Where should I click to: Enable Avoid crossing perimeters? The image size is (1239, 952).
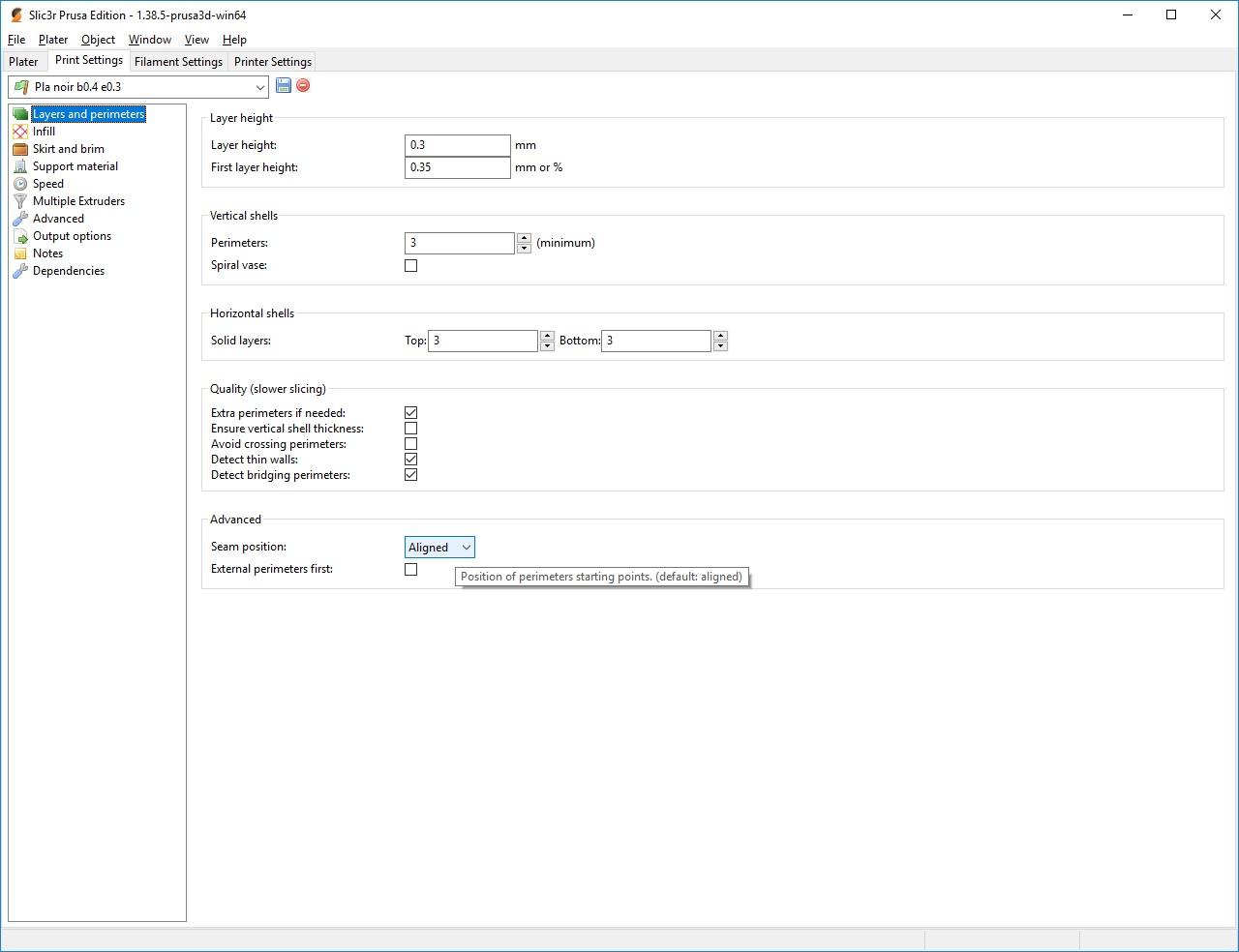point(411,444)
